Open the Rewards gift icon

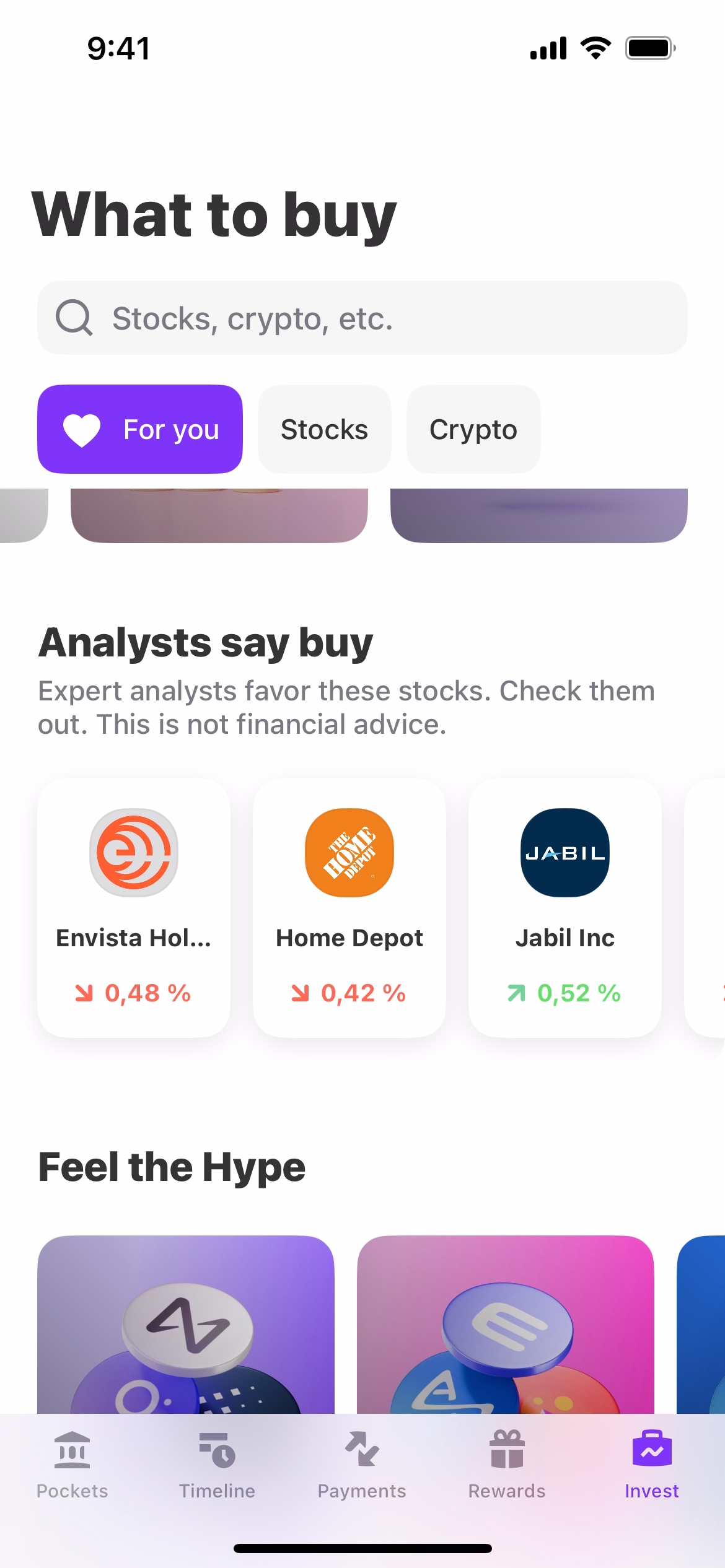pos(507,1450)
